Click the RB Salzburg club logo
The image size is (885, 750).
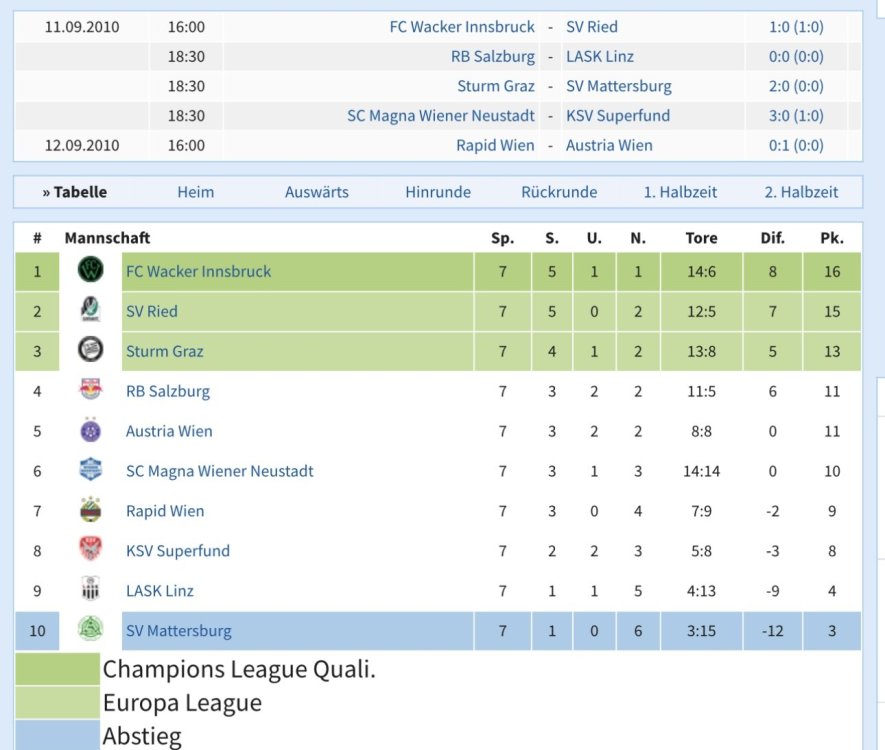click(x=91, y=391)
